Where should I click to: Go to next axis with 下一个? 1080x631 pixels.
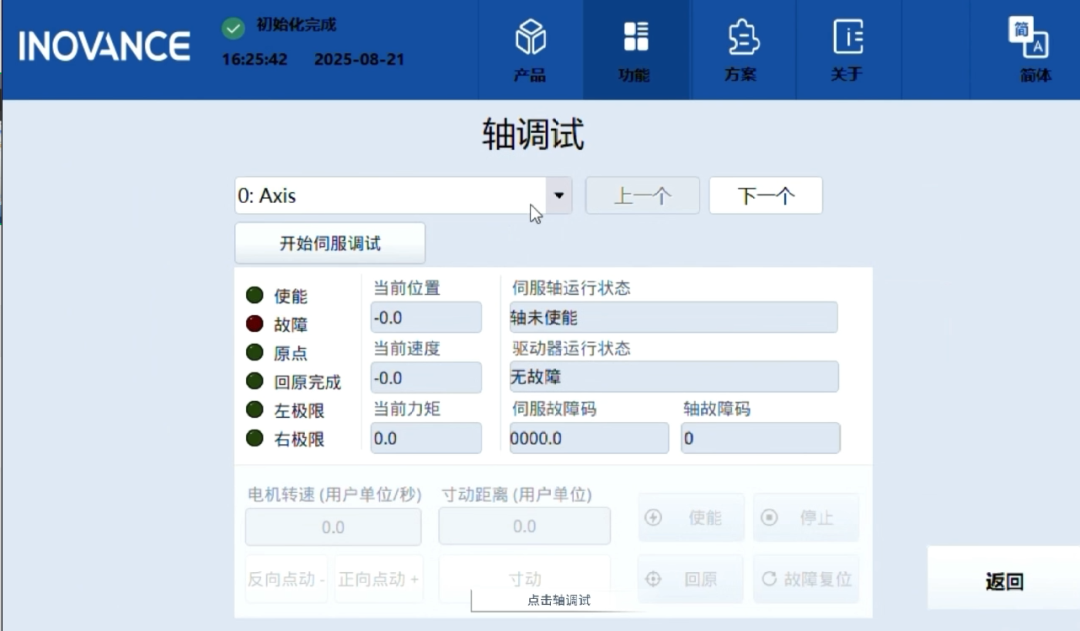(766, 196)
